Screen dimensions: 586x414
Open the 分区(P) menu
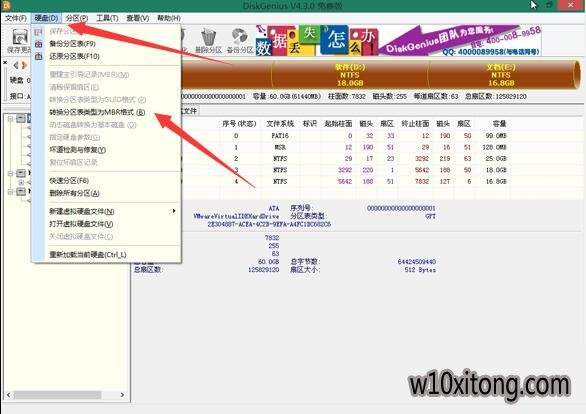77,18
